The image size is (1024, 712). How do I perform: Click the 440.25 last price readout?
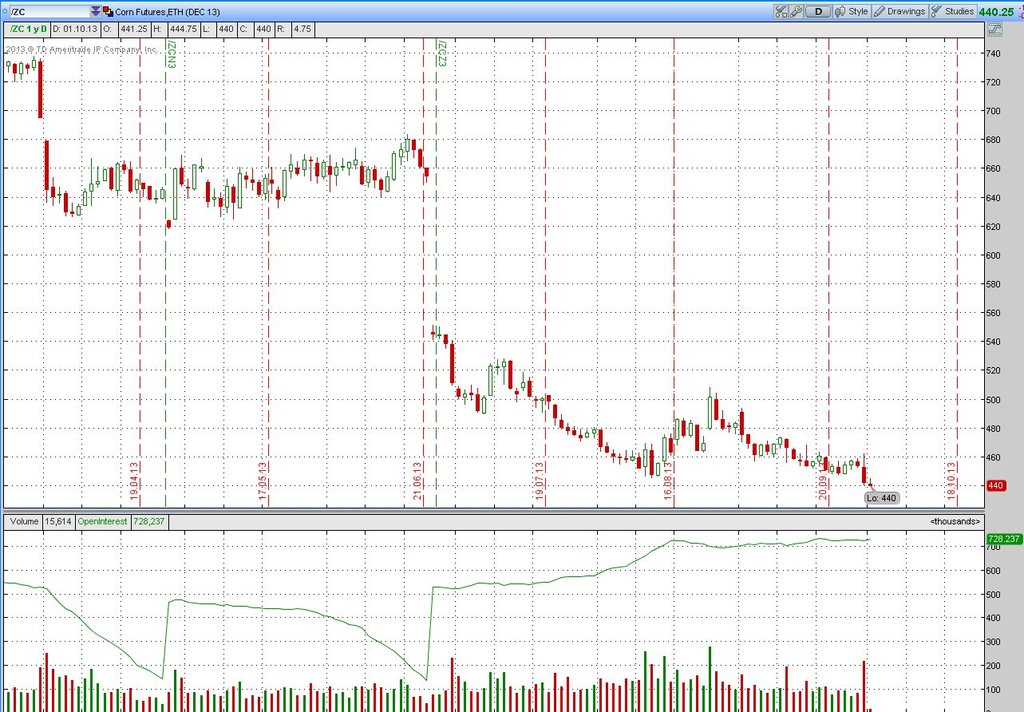(997, 12)
